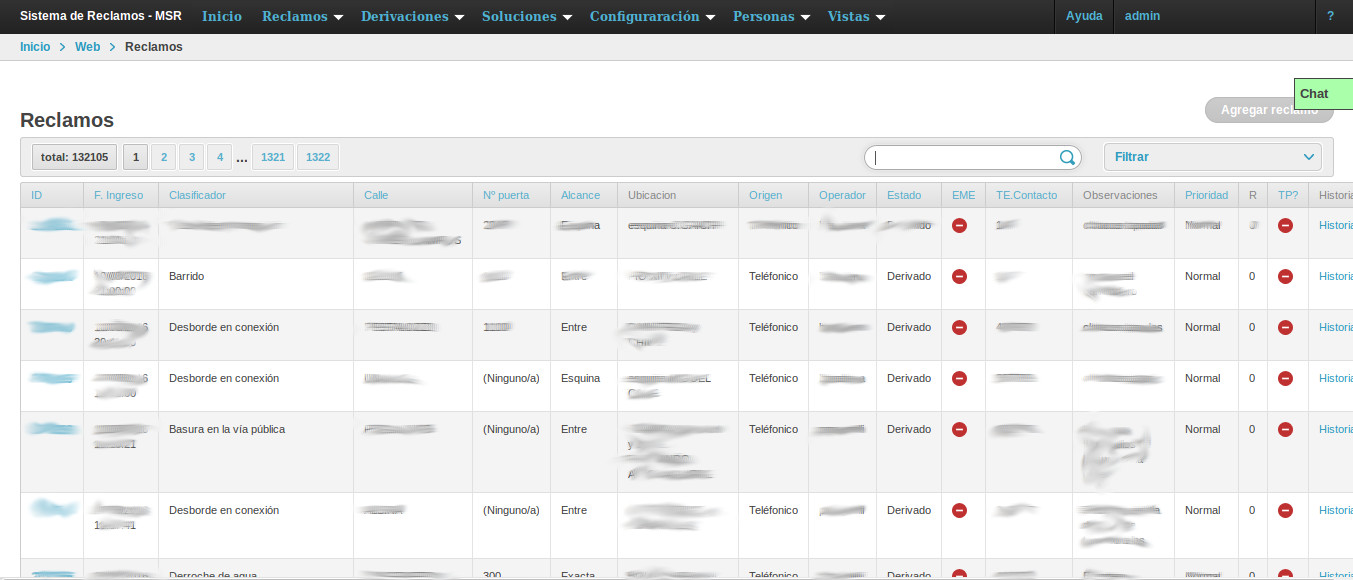Screen dimensions: 1353x580
Task: Click the question mark help icon
Action: [1330, 17]
